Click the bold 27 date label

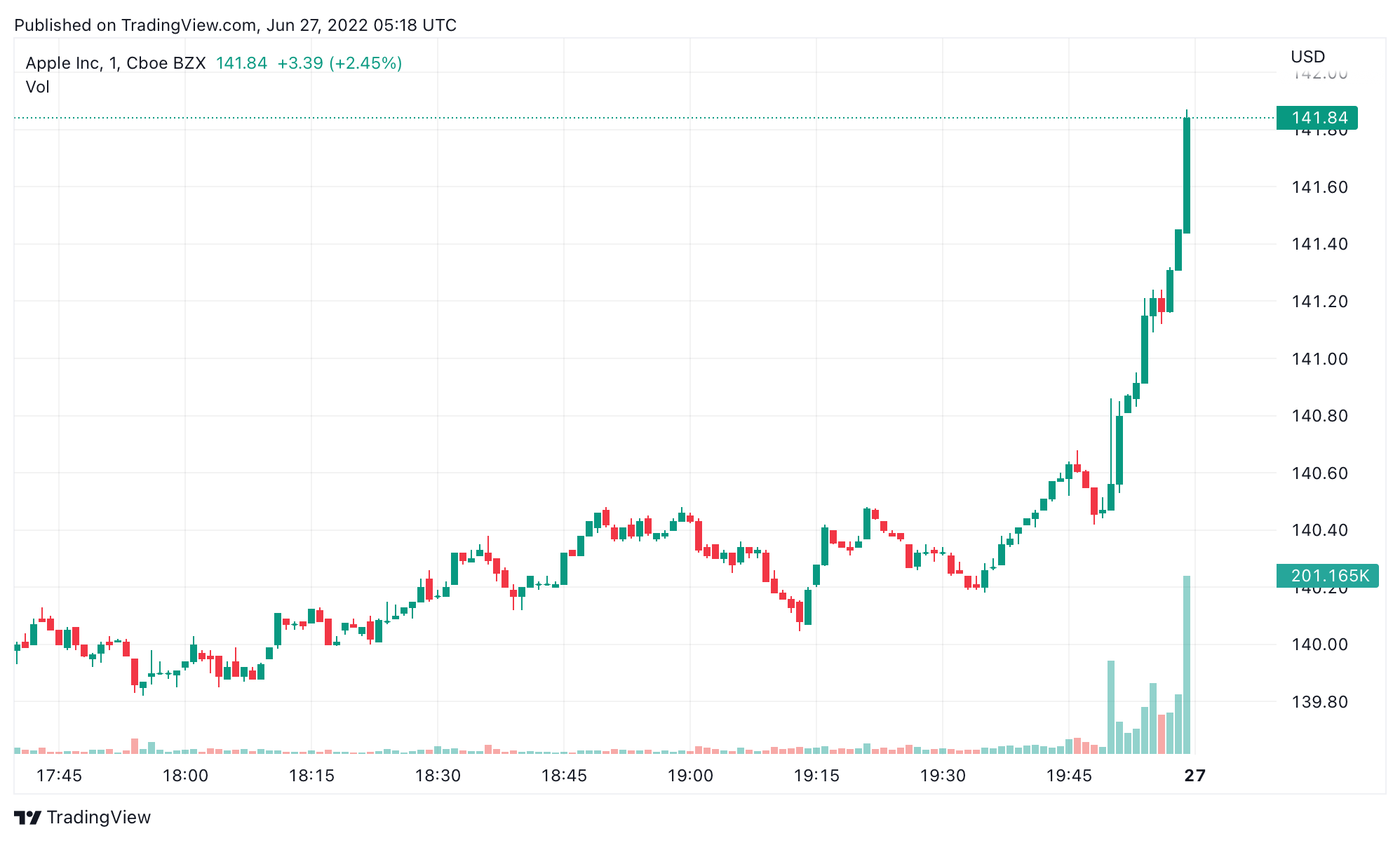click(x=1194, y=776)
